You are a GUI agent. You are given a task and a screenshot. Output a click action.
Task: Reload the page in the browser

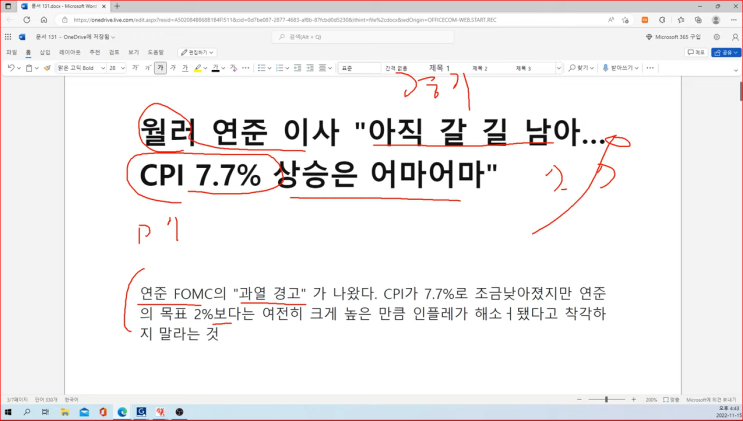coord(27,20)
